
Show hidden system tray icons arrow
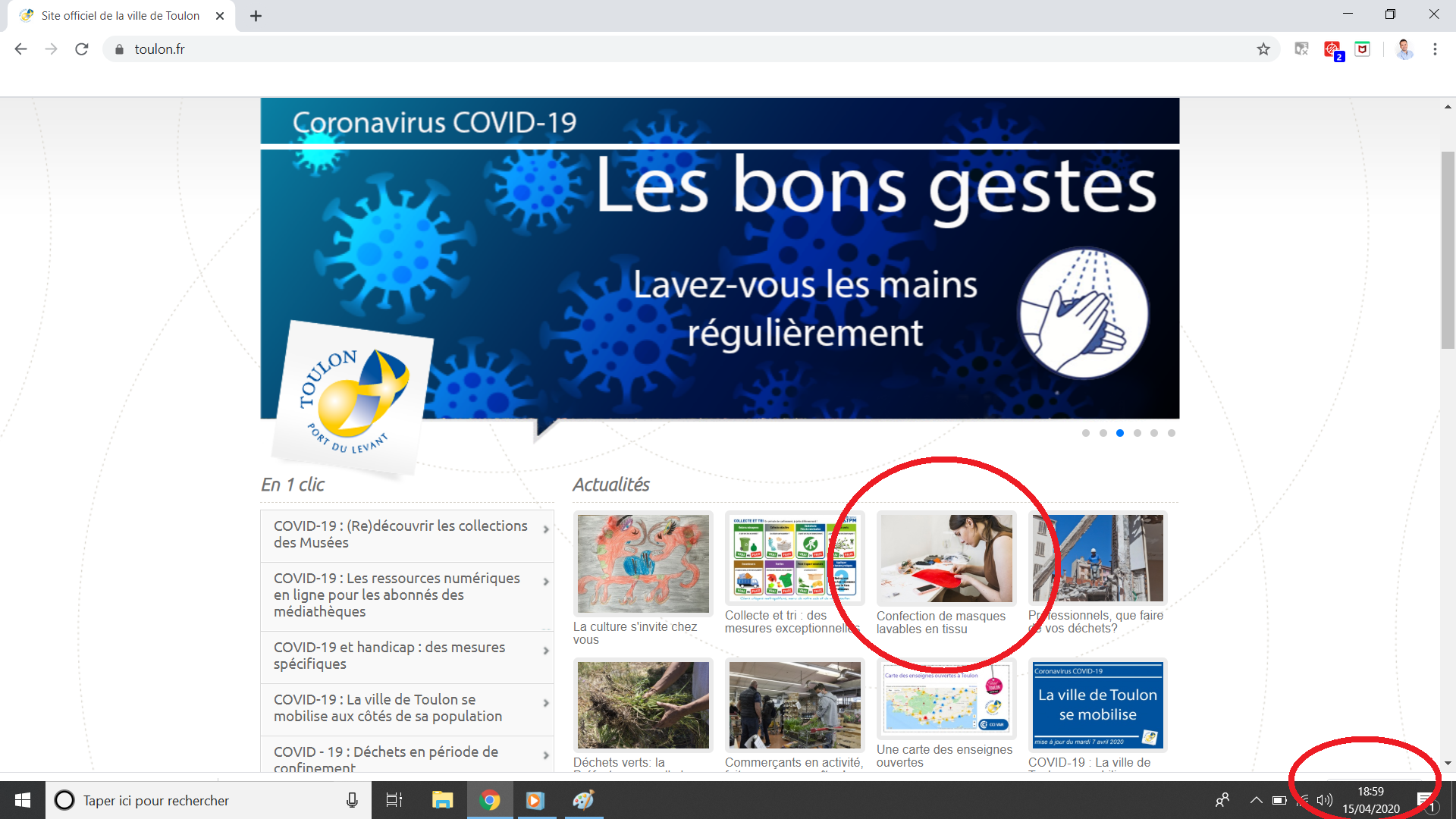[x=1257, y=800]
